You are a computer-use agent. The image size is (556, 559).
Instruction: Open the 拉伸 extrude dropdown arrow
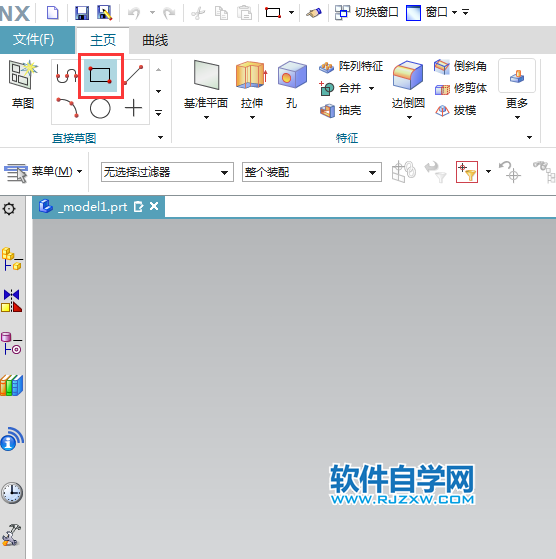coord(252,117)
